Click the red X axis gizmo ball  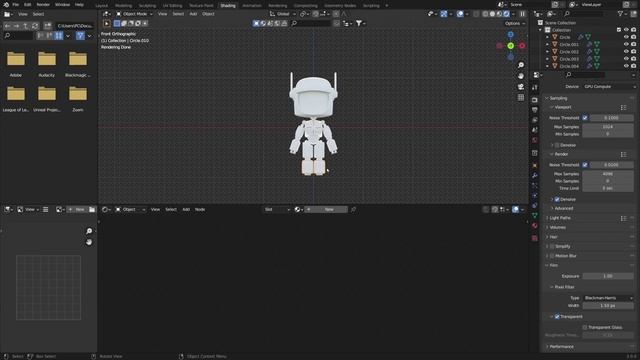pos(522,46)
